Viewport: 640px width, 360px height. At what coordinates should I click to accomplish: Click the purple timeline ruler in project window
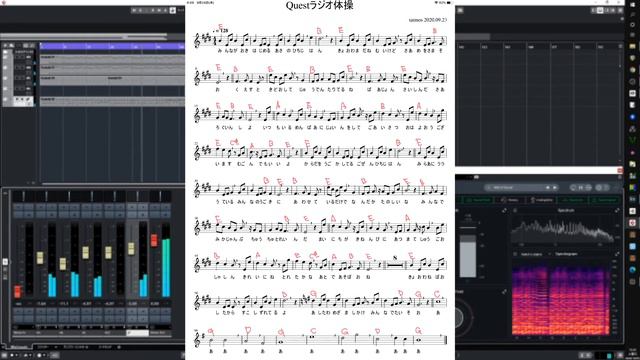(112, 47)
